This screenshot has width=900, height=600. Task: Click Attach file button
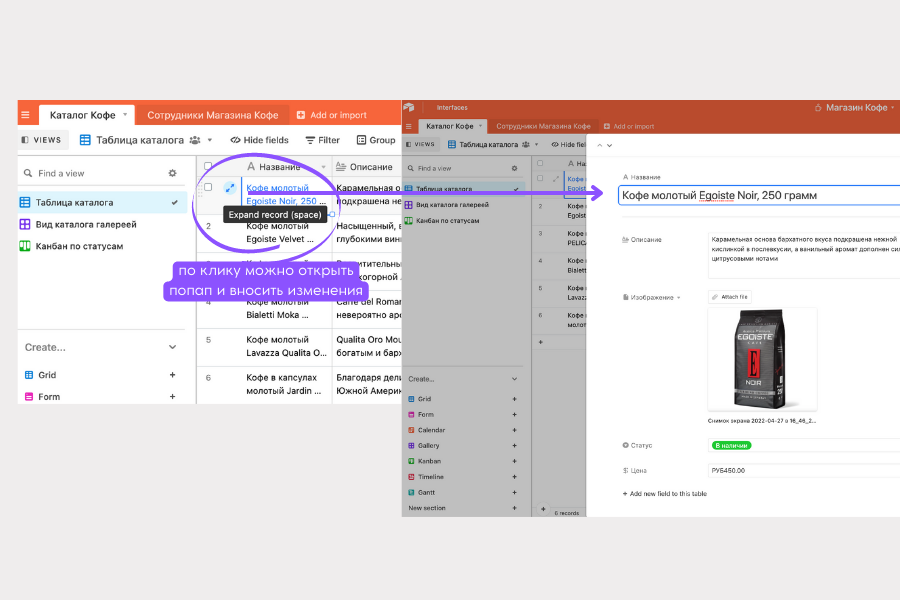coord(730,297)
